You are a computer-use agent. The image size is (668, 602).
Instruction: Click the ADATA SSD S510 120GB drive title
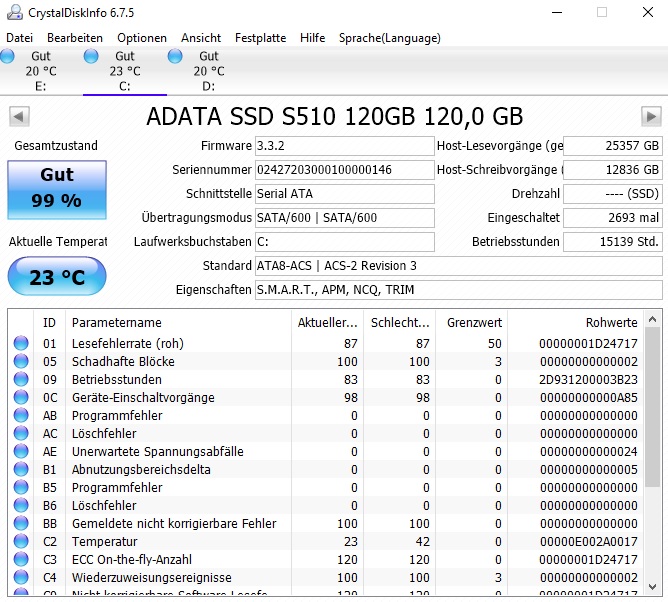[x=335, y=116]
